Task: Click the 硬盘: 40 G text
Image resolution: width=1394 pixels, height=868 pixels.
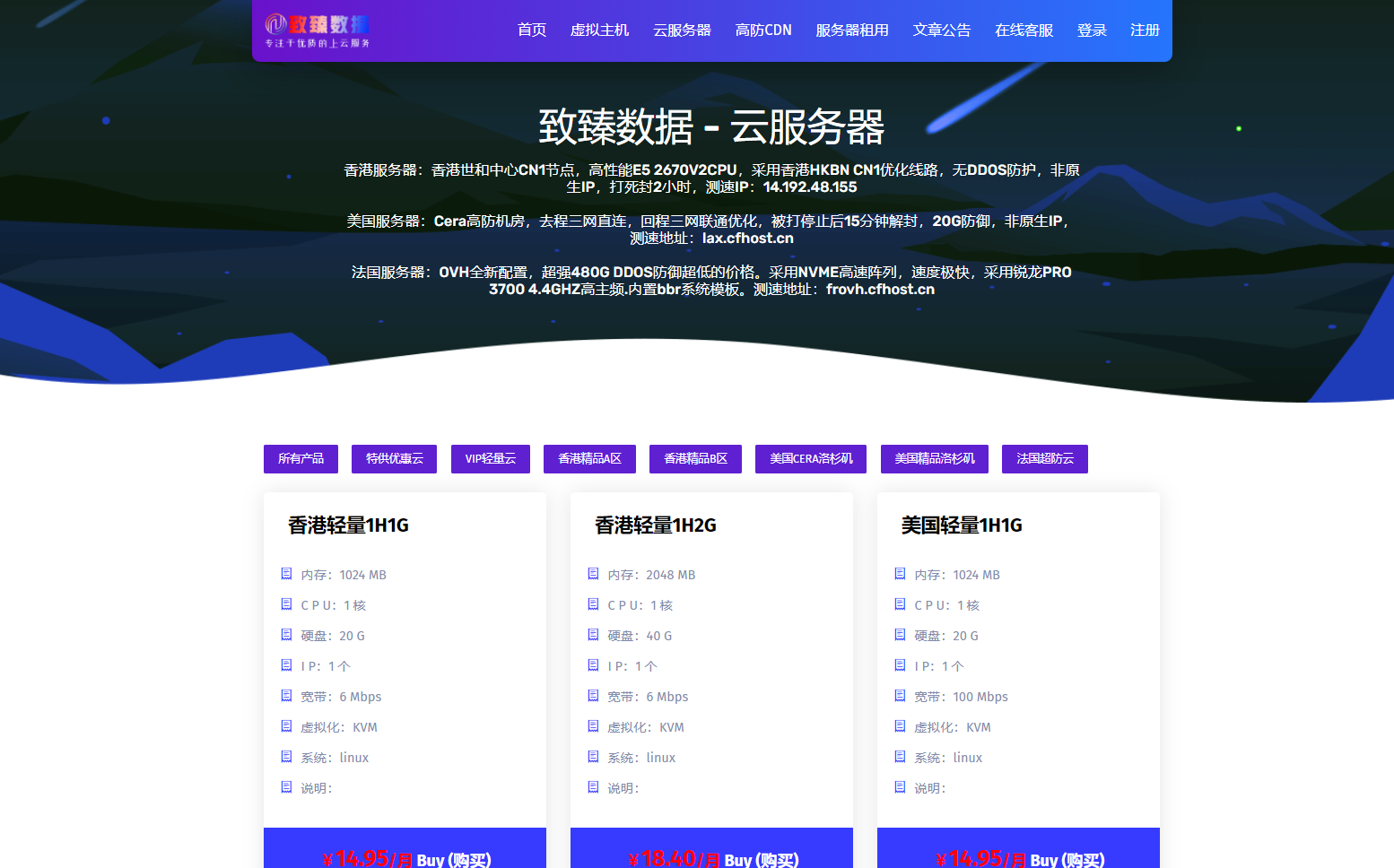Action: point(640,636)
